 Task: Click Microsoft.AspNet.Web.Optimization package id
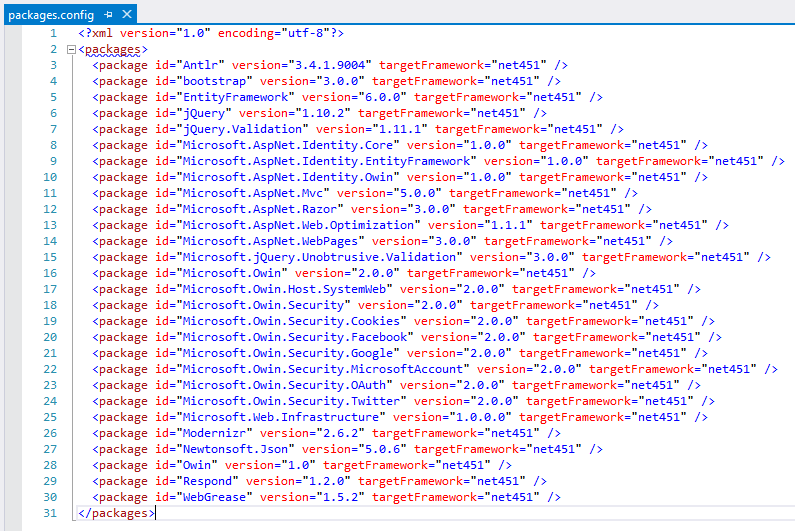click(x=298, y=225)
